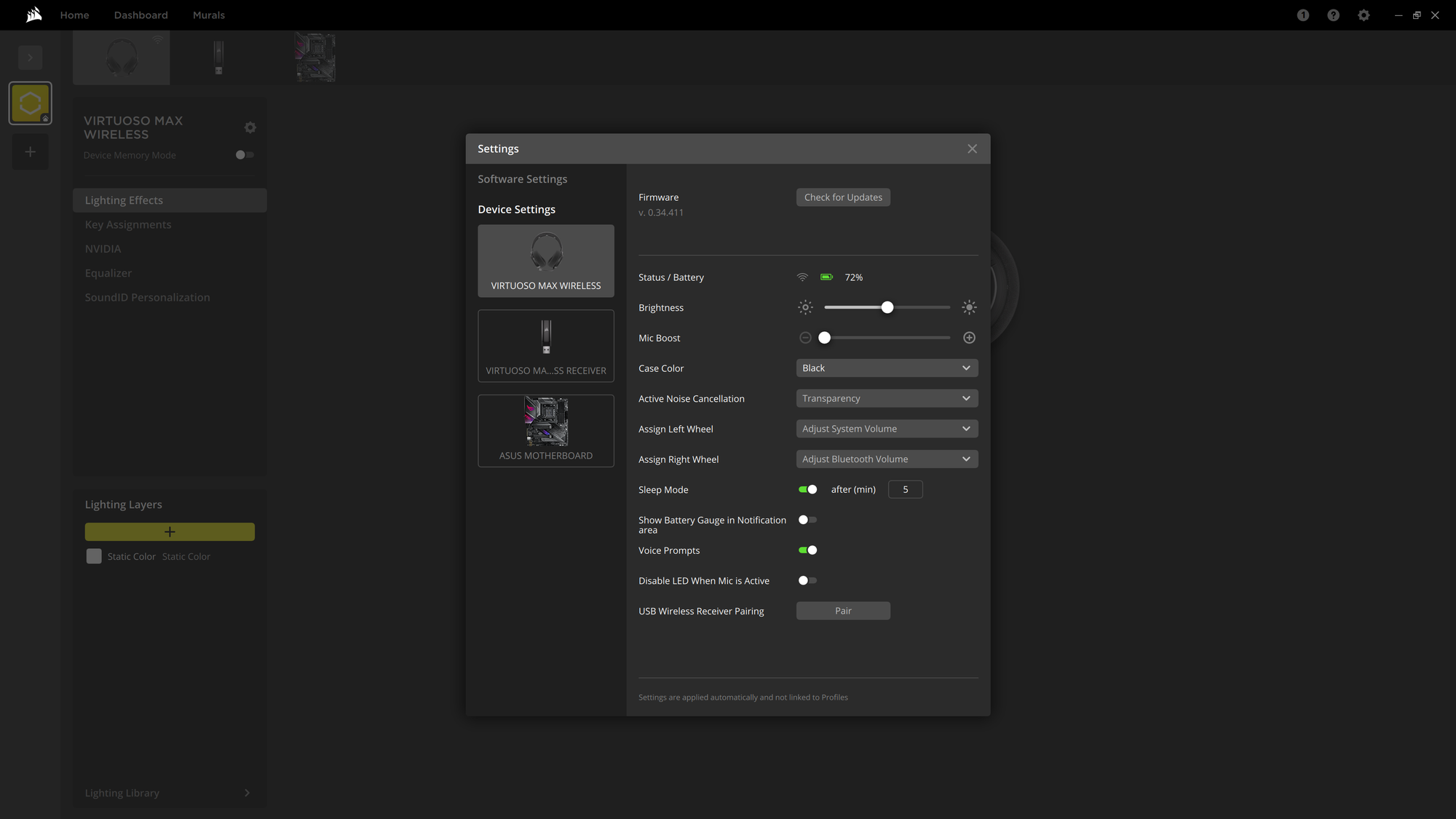Click the Corsair home navigation icon
The image size is (1456, 819).
point(31,14)
